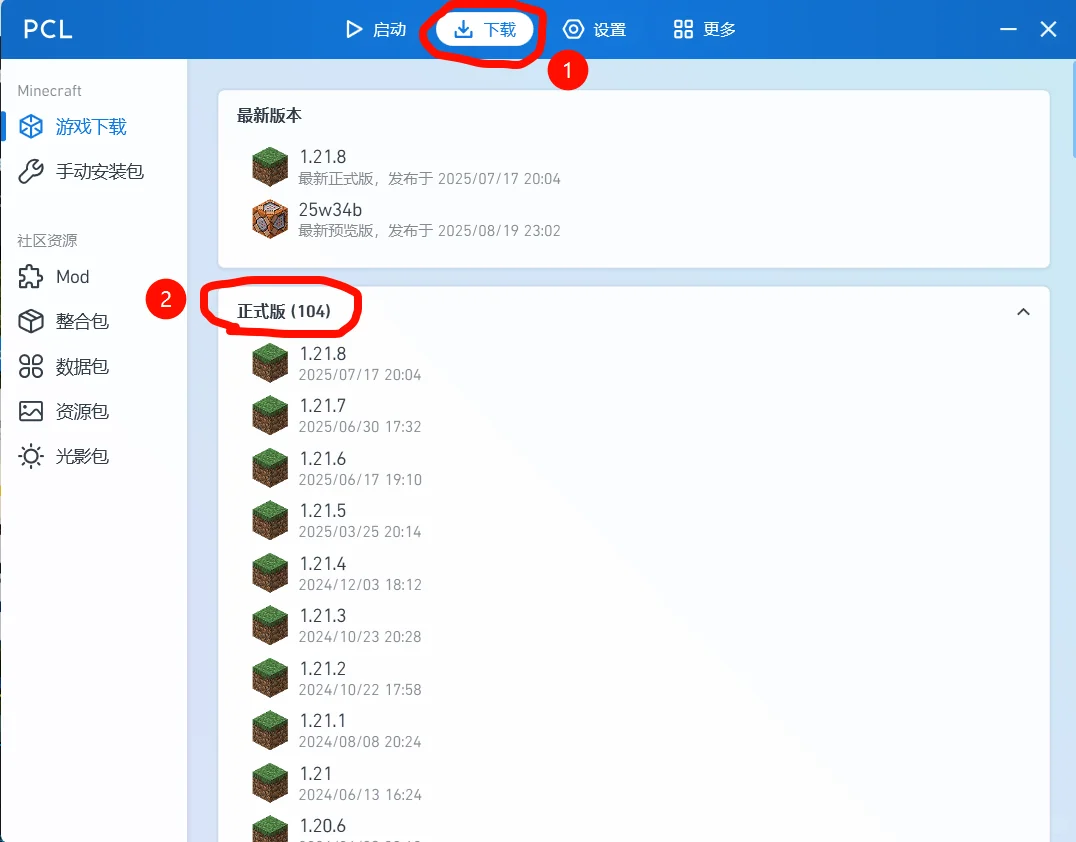Minimize the PCL window
Image resolution: width=1076 pixels, height=842 pixels.
(1008, 30)
